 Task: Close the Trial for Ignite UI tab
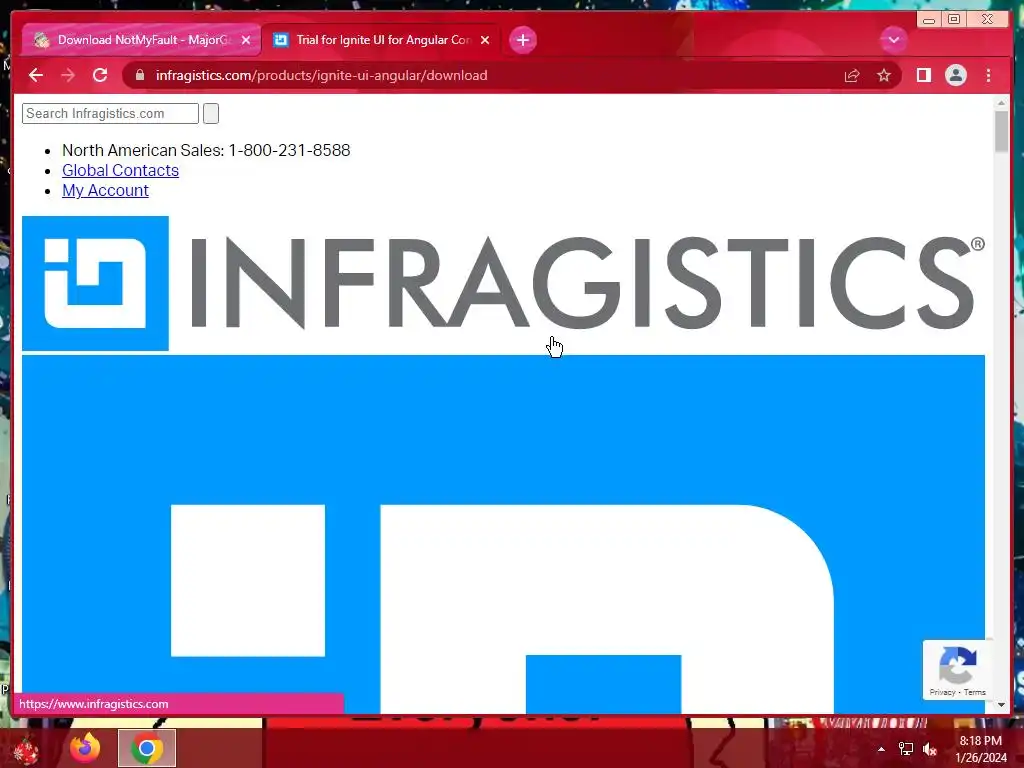(485, 40)
